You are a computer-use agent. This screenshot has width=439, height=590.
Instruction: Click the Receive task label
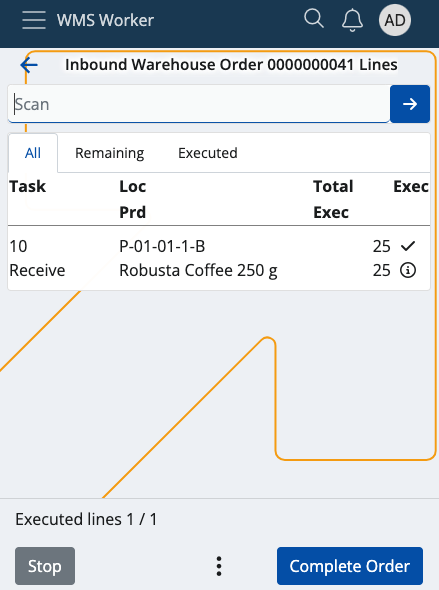click(x=37, y=270)
